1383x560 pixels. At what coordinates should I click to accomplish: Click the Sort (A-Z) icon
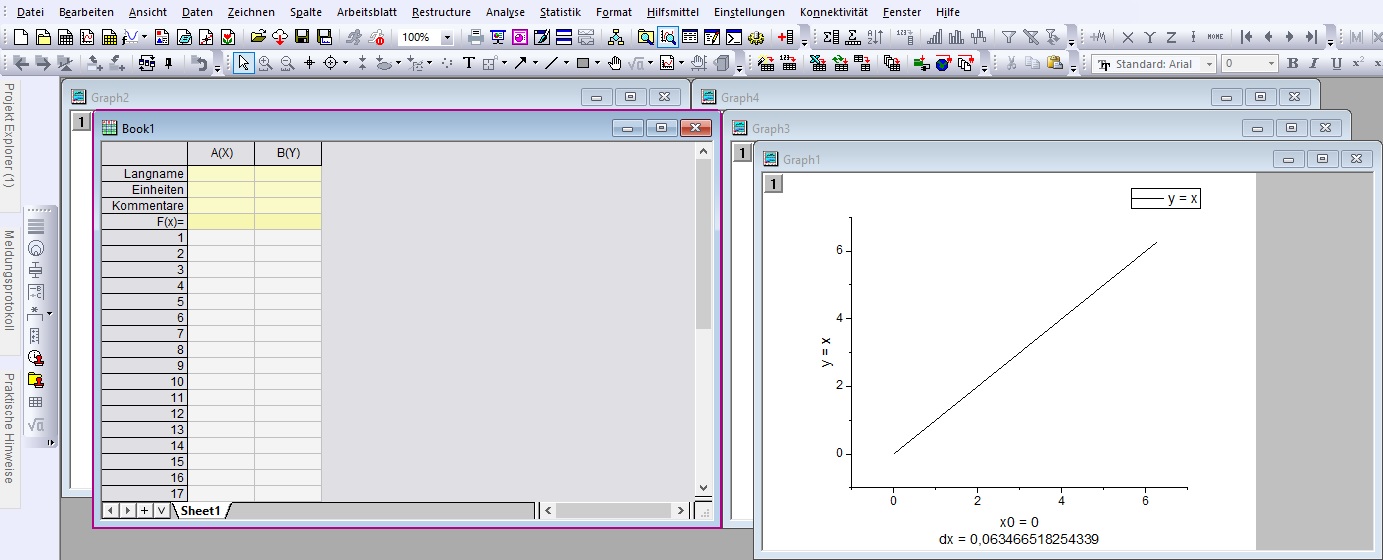[875, 37]
